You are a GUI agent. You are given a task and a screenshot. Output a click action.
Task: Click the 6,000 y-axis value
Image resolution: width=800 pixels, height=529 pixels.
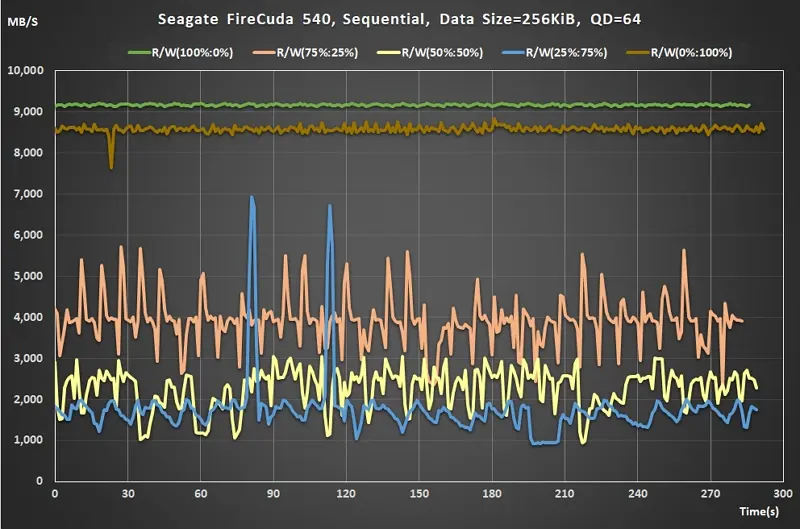coord(29,235)
